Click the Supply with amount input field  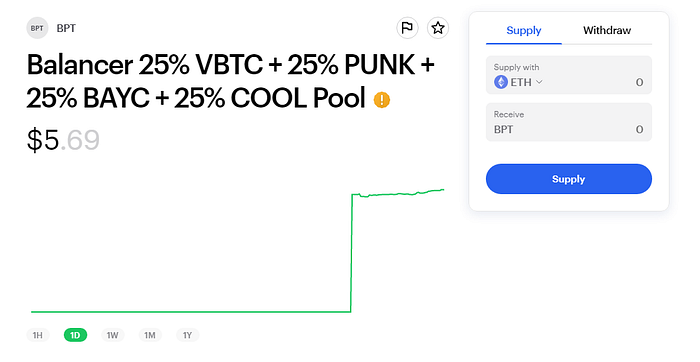coord(569,75)
